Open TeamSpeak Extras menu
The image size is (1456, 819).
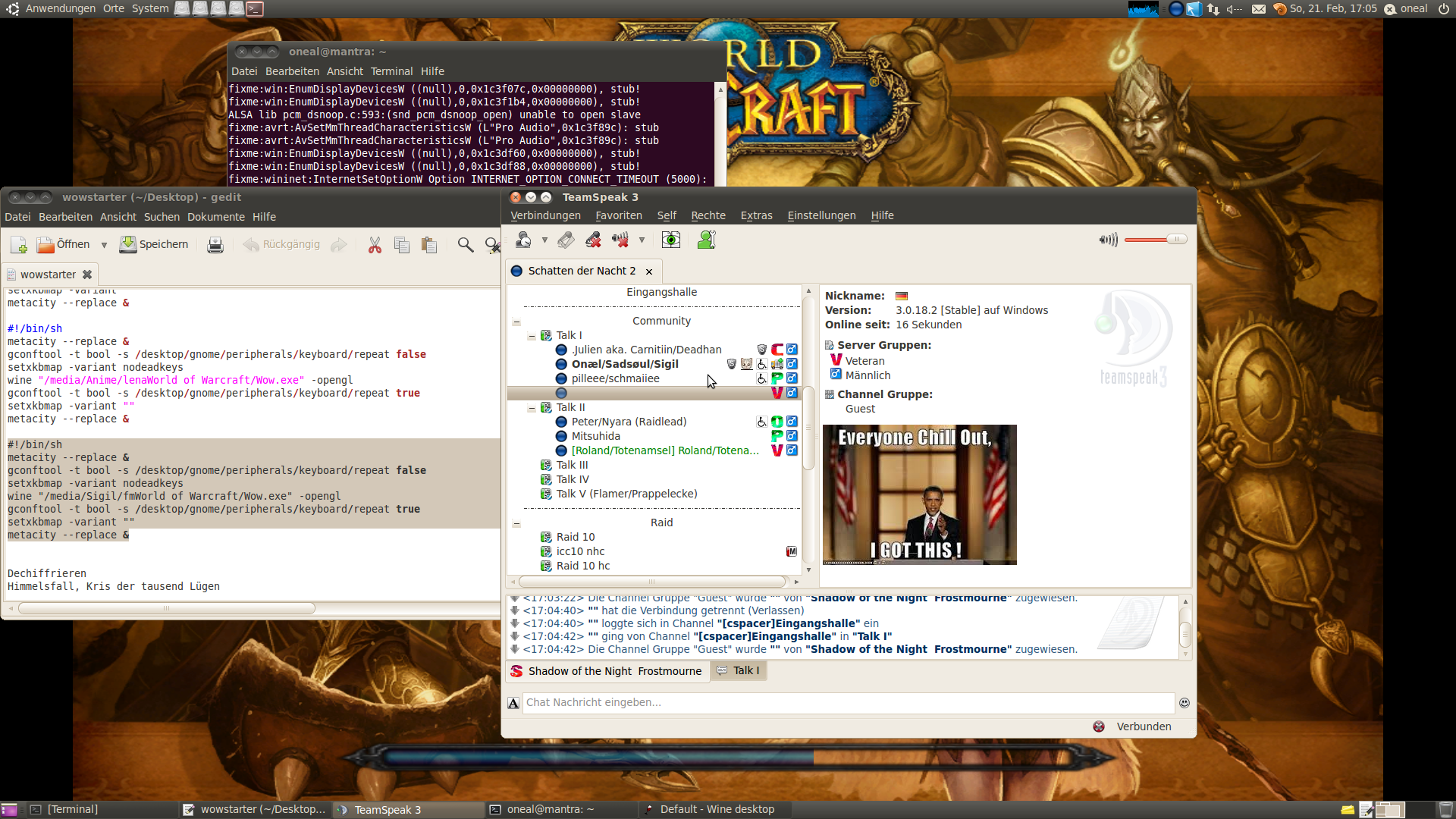756,215
